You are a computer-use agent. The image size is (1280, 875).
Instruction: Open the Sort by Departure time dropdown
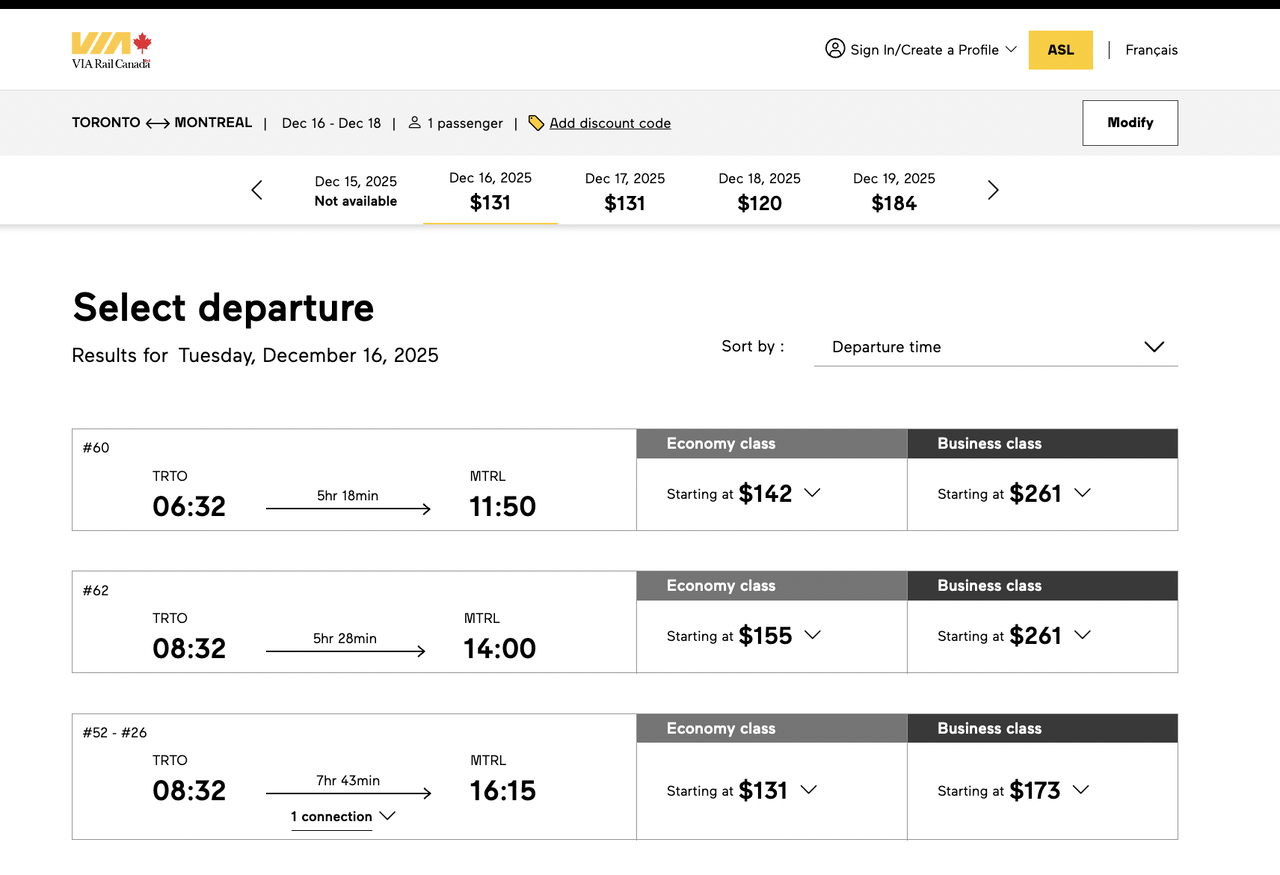[x=995, y=347]
